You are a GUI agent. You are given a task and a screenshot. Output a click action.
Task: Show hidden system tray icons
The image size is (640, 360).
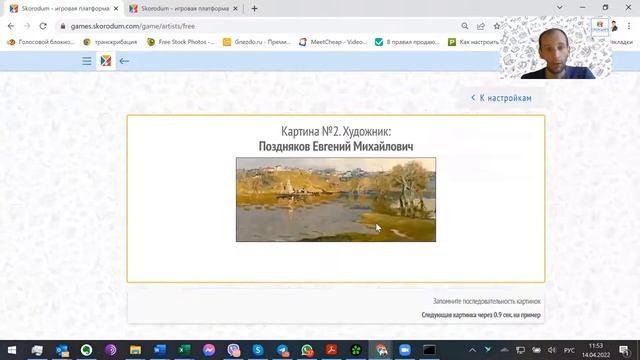click(x=472, y=350)
